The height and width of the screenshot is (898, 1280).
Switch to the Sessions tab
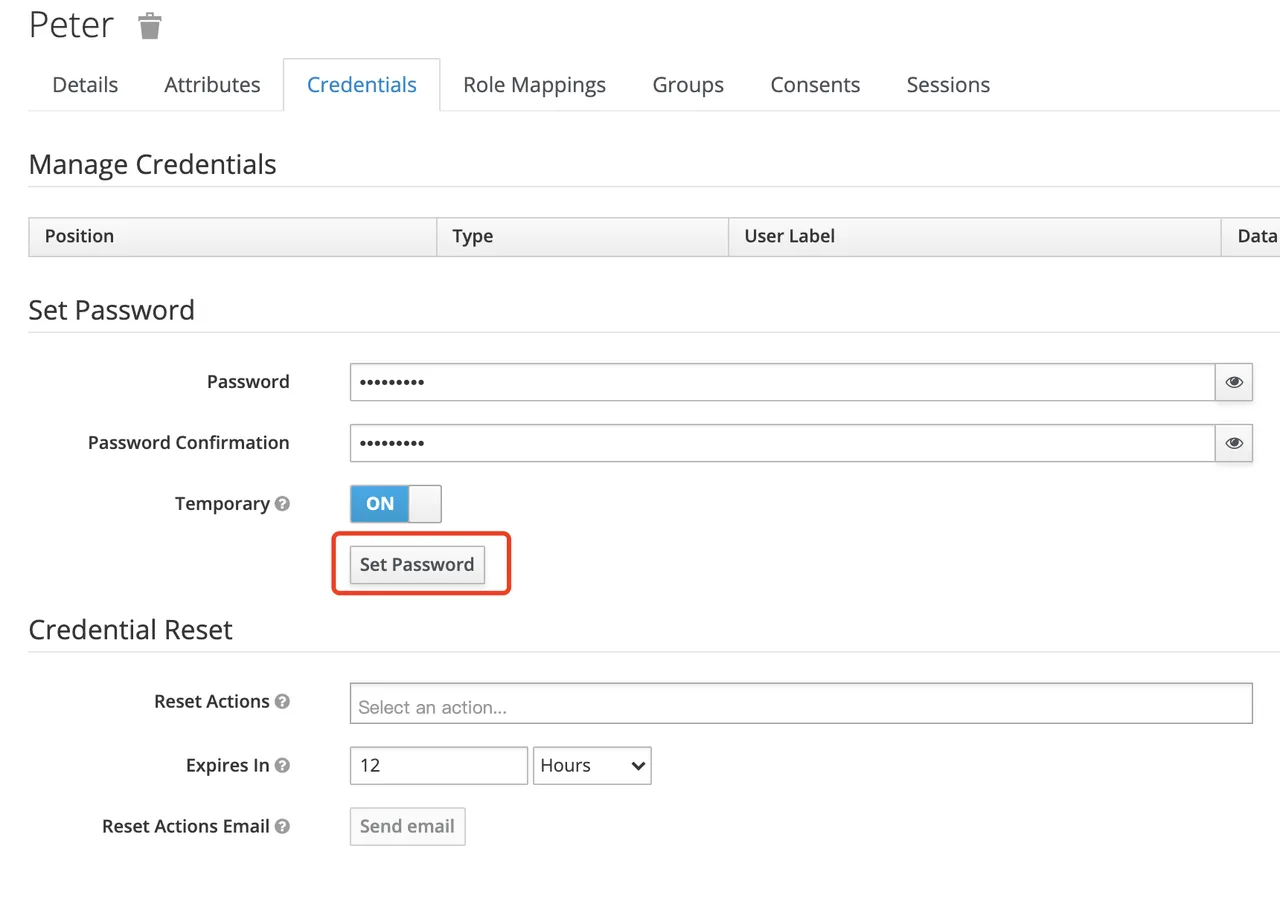tap(948, 85)
